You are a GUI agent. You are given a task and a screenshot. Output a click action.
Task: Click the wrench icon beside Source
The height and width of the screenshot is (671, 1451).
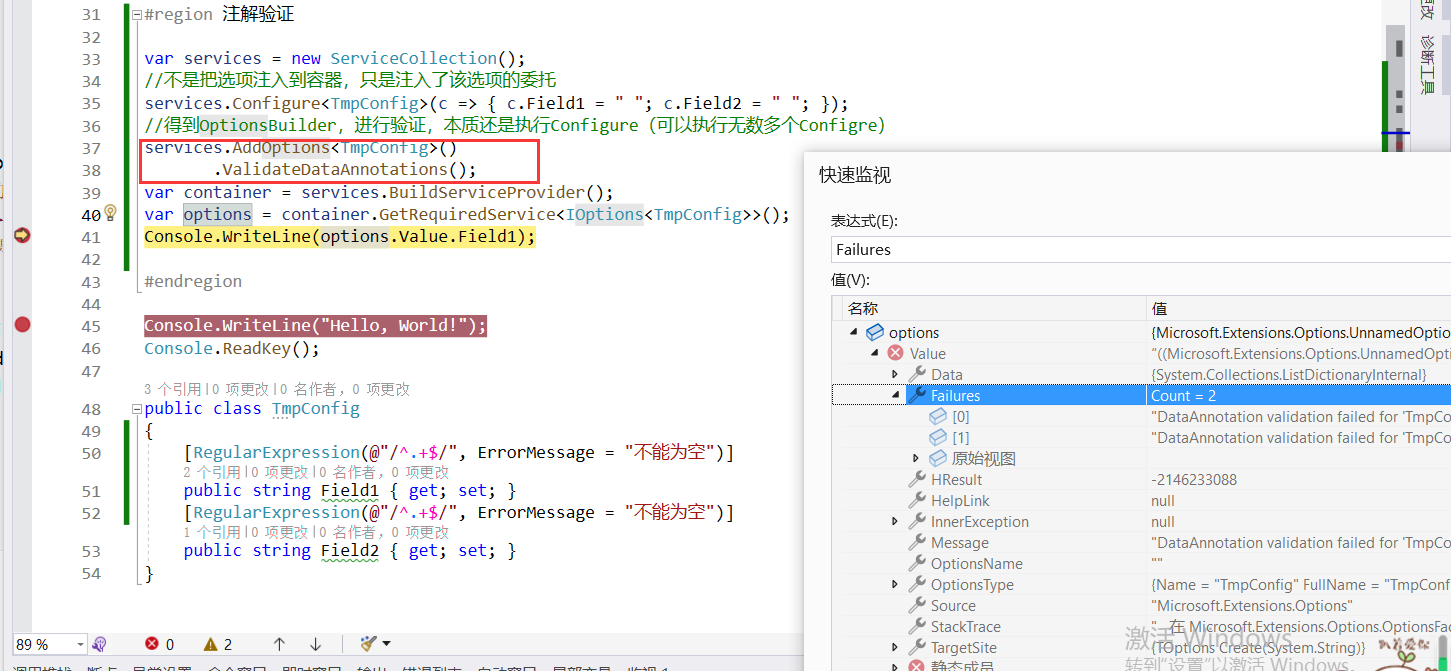click(x=916, y=605)
